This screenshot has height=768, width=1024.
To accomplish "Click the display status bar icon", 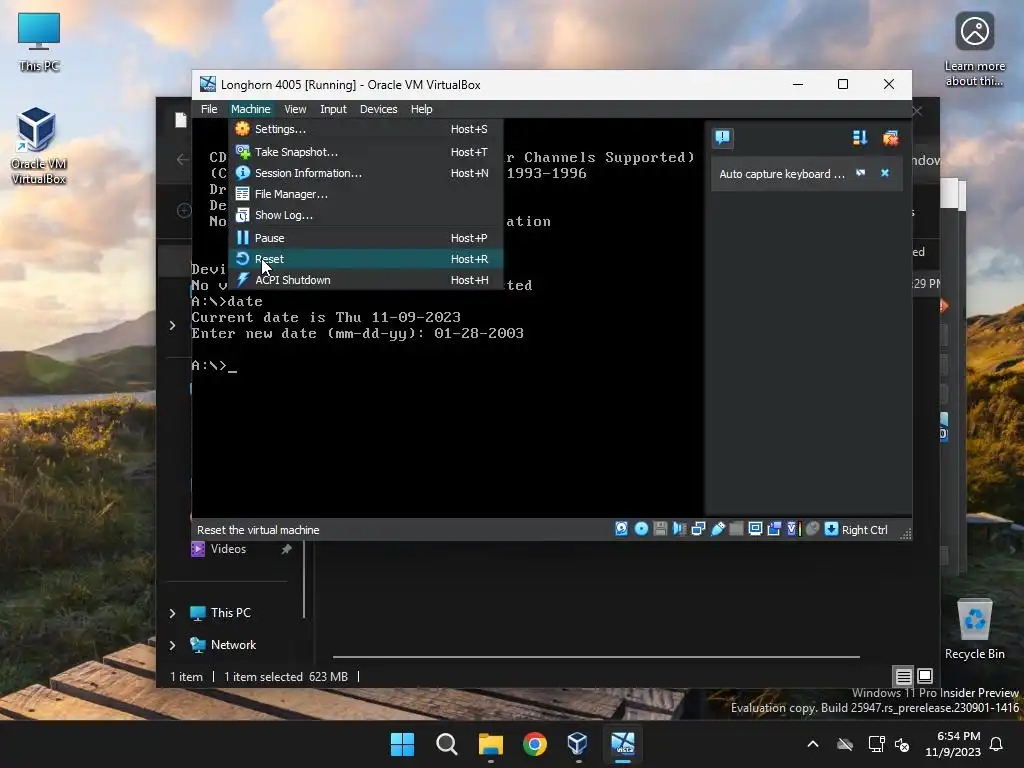I will pyautogui.click(x=755, y=529).
